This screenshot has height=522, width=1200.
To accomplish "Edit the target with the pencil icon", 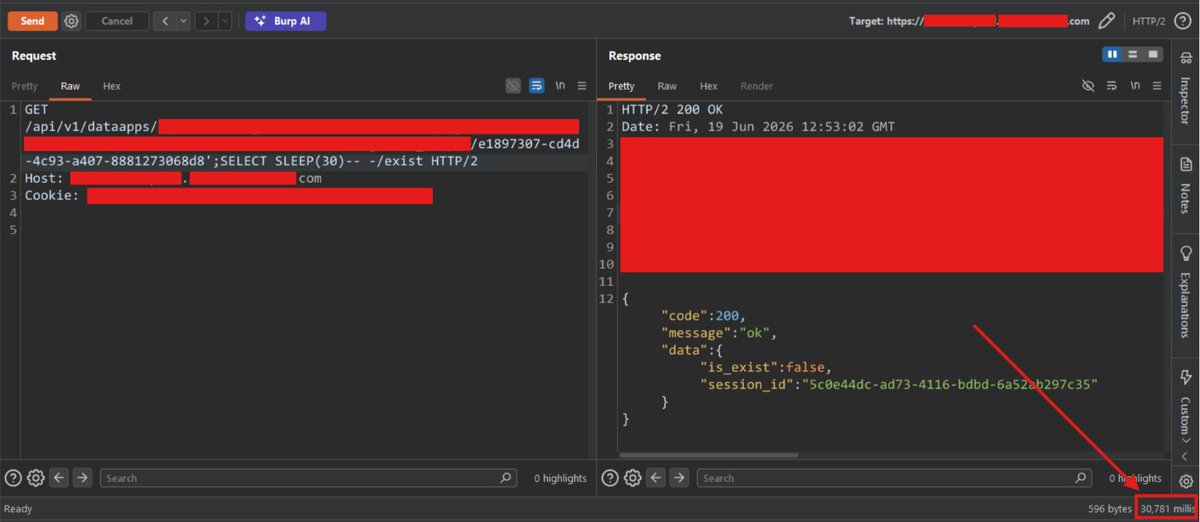I will (x=1106, y=20).
